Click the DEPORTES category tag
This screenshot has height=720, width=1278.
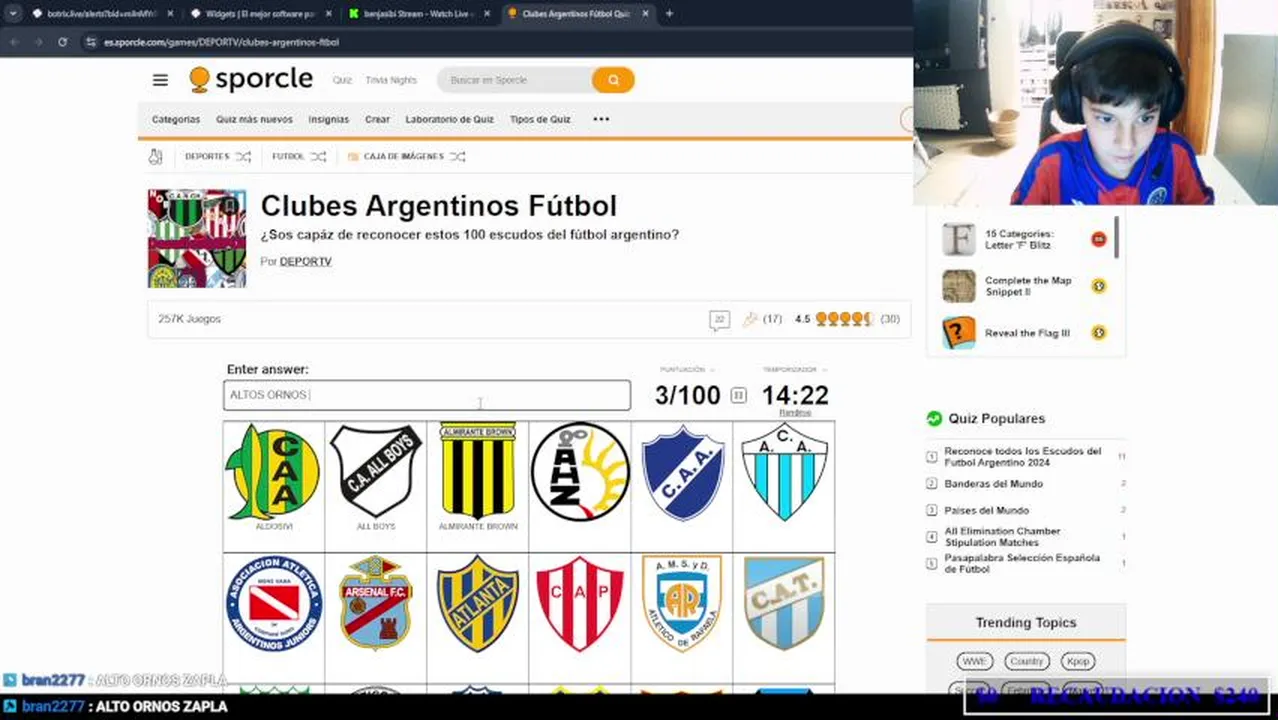[207, 157]
